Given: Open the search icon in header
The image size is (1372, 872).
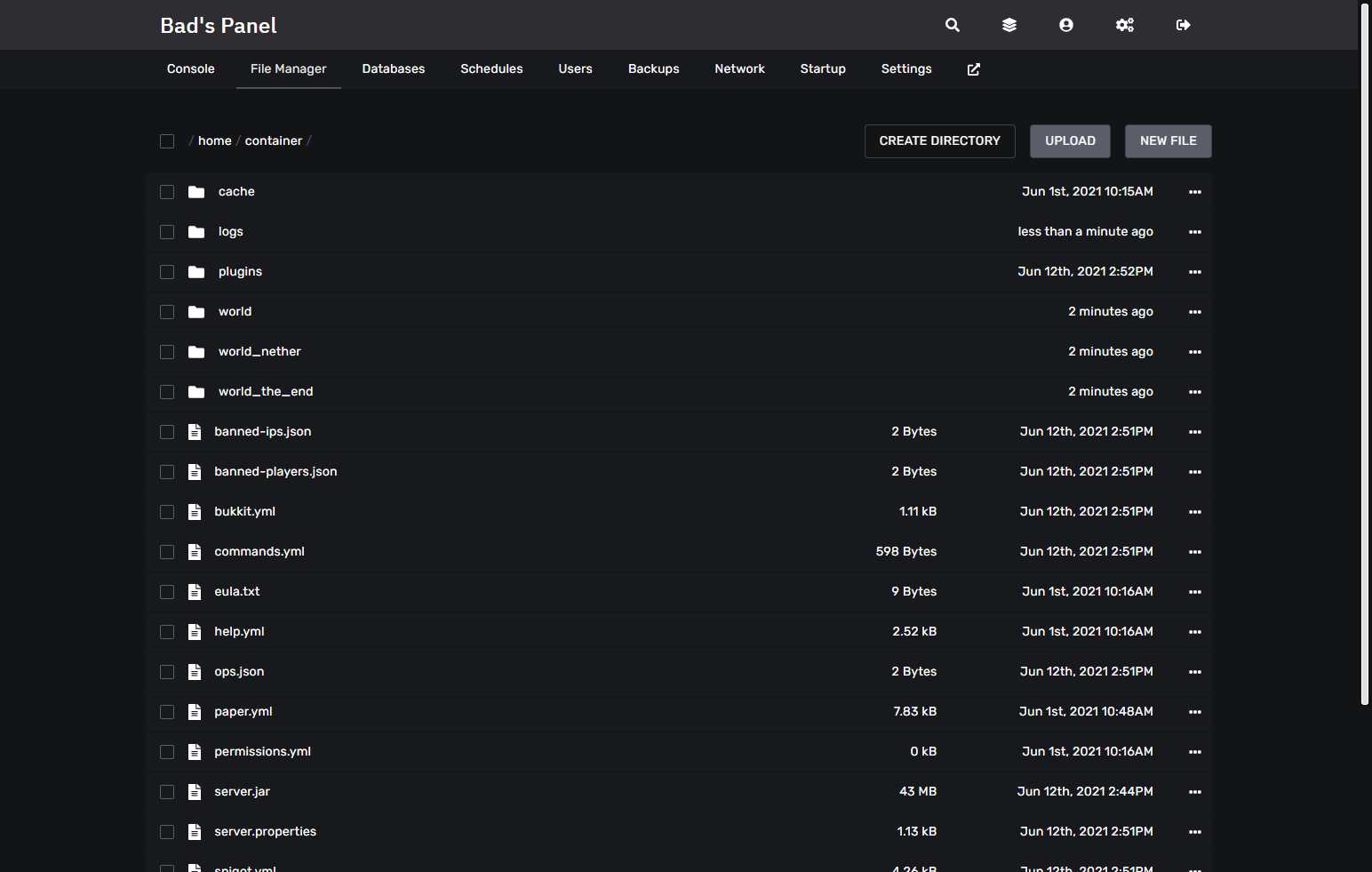Looking at the screenshot, I should (x=952, y=25).
